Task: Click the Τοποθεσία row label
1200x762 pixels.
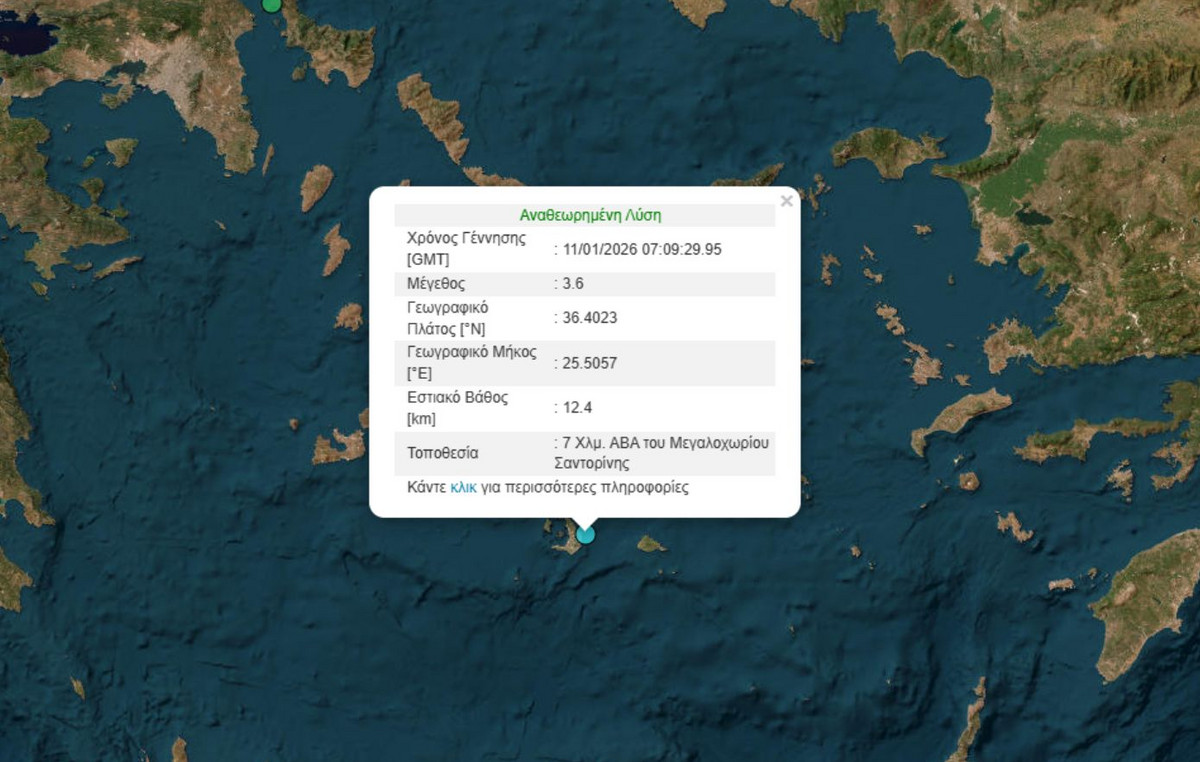Action: pyautogui.click(x=443, y=453)
